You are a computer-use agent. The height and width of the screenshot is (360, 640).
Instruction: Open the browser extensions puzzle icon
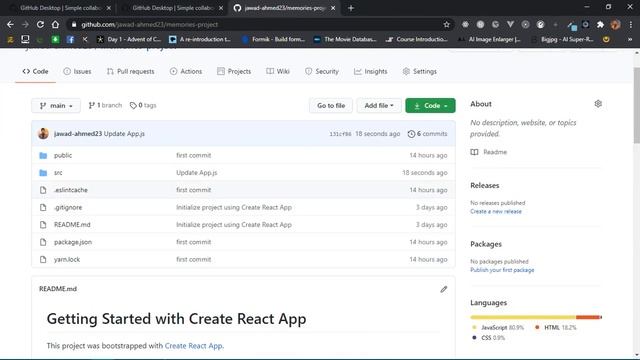[600, 24]
